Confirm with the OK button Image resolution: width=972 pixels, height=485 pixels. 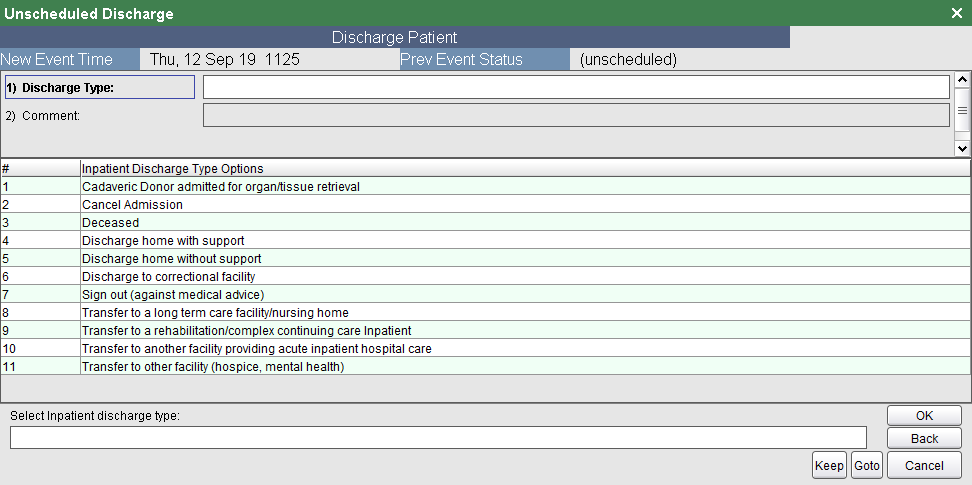[924, 416]
